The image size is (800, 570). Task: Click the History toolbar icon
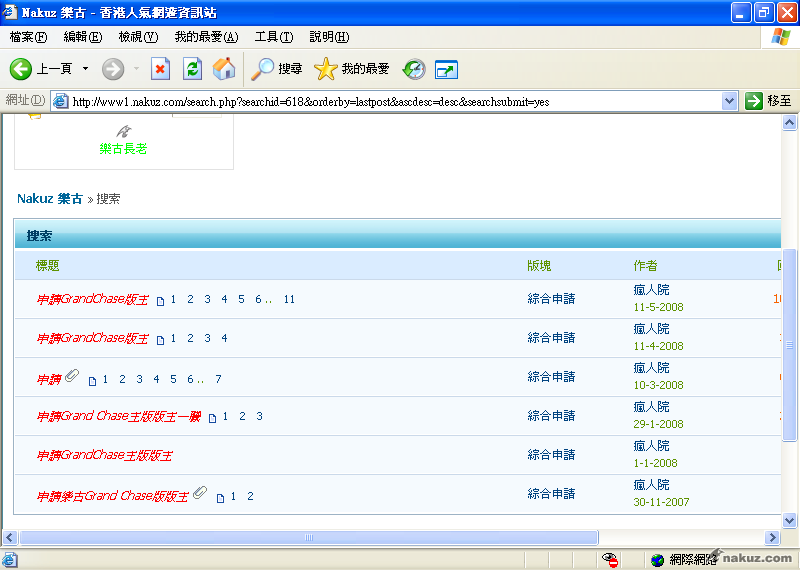point(414,69)
